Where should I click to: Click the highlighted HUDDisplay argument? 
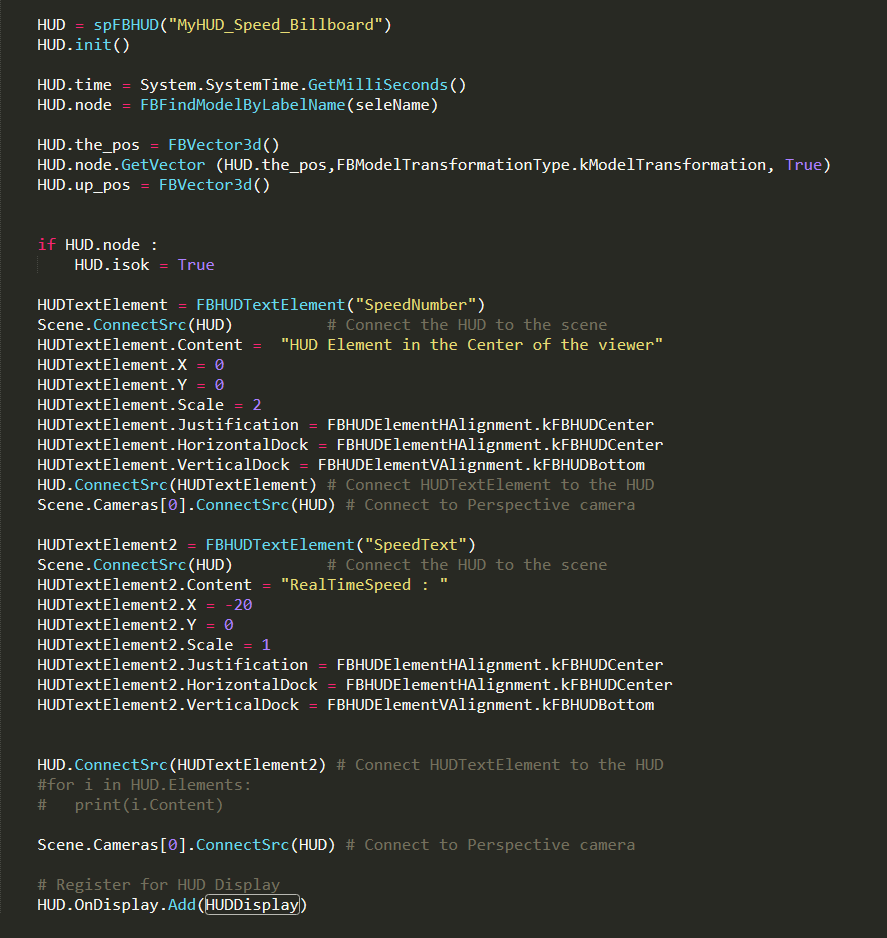point(252,905)
